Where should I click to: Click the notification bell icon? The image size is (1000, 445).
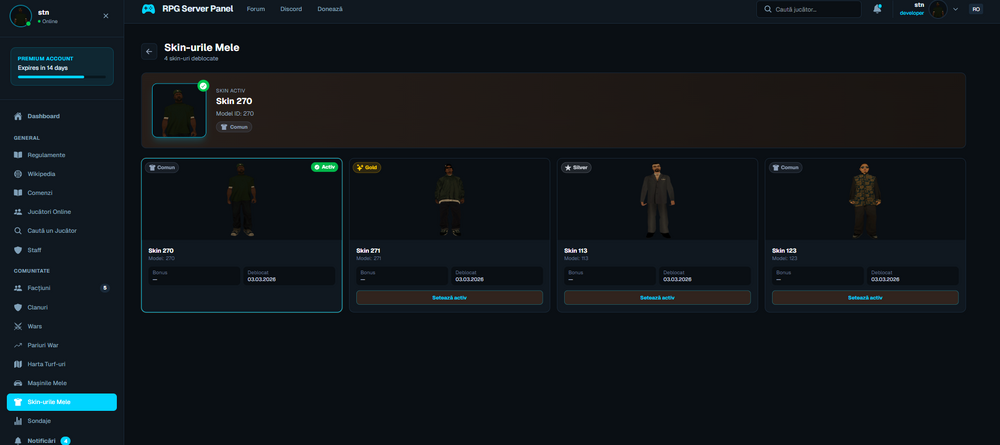pyautogui.click(x=878, y=9)
